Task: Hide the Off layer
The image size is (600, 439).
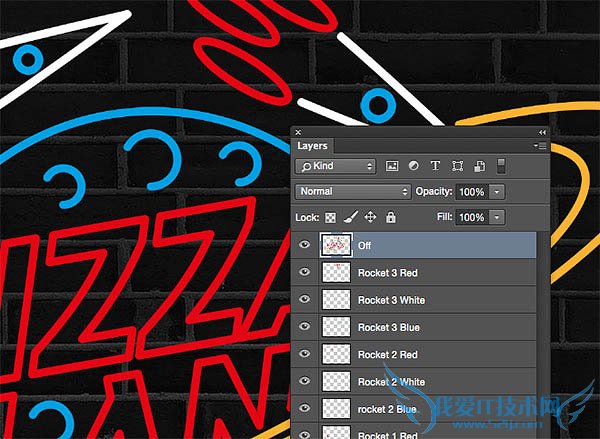Action: coord(305,245)
